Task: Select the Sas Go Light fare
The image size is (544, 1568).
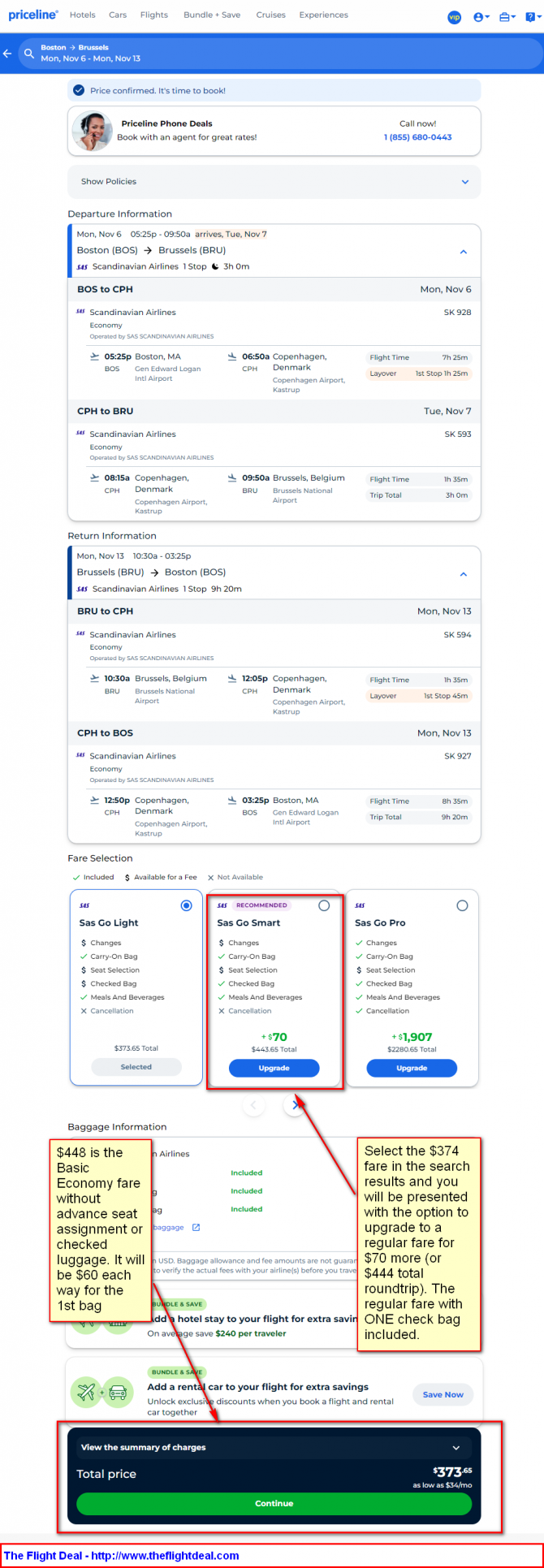Action: point(187,905)
